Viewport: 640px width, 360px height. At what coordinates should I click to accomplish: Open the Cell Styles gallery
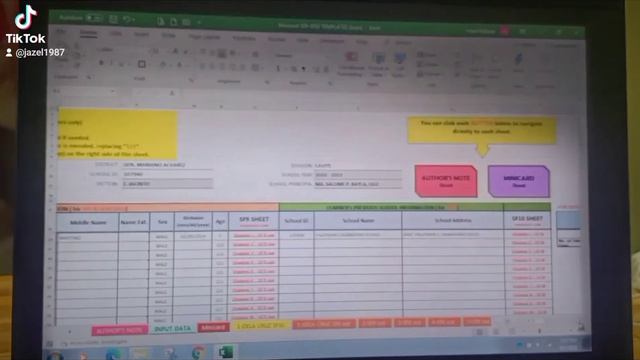point(400,65)
